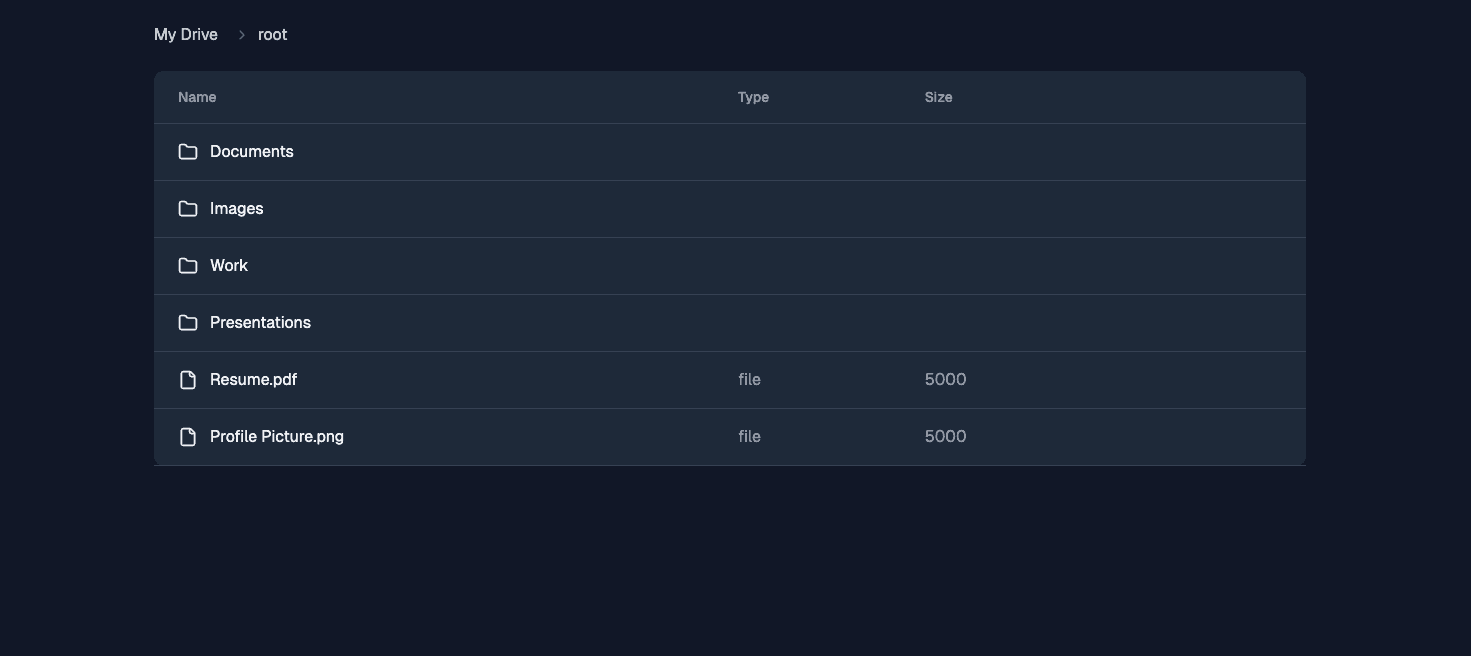Open the Presentations folder by name
Image resolution: width=1471 pixels, height=656 pixels.
point(260,323)
